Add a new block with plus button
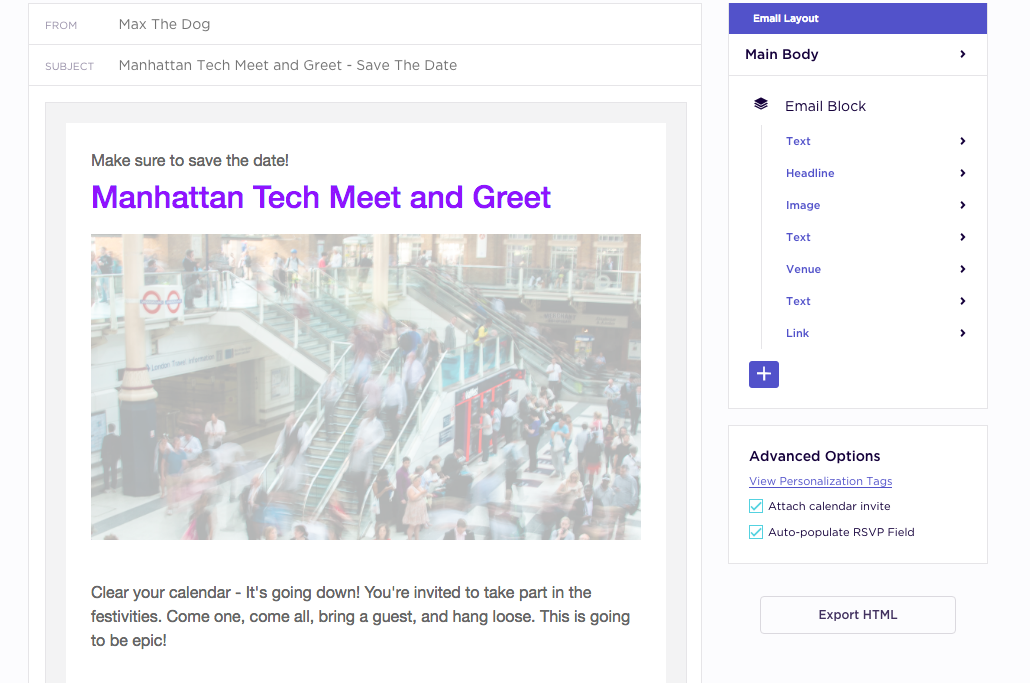 [763, 374]
